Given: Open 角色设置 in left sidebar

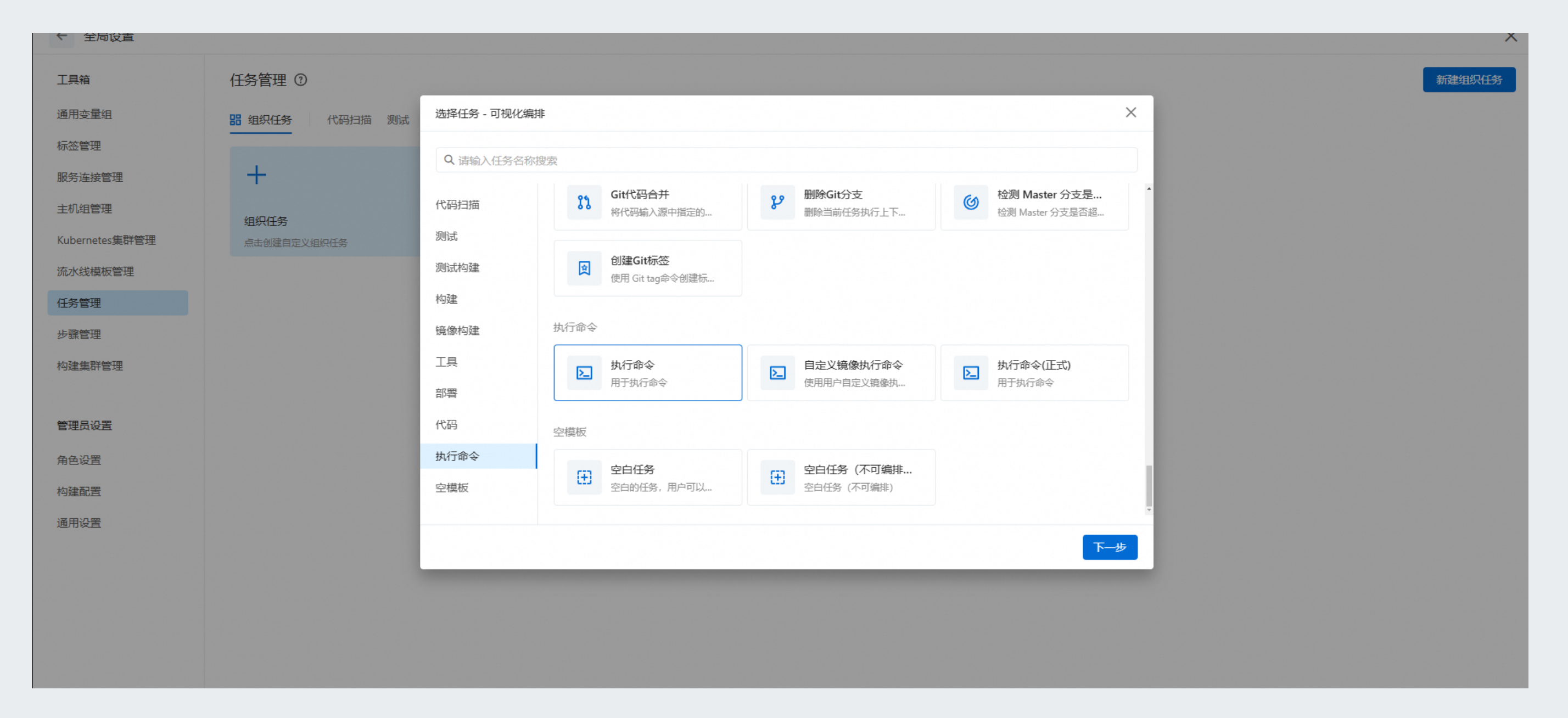Looking at the screenshot, I should 79,460.
